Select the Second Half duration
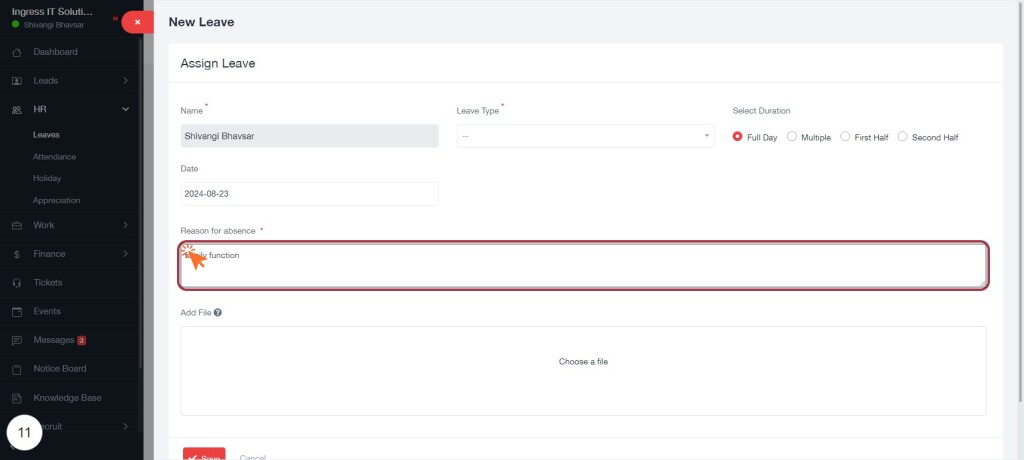The width and height of the screenshot is (1024, 460). coord(903,137)
